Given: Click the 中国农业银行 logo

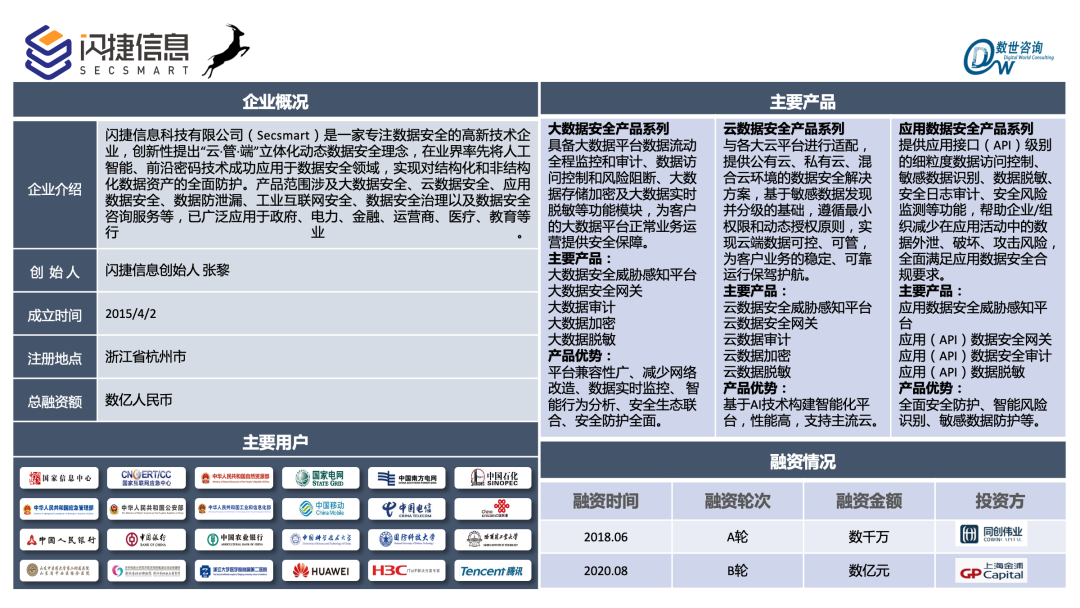Looking at the screenshot, I should [x=233, y=540].
